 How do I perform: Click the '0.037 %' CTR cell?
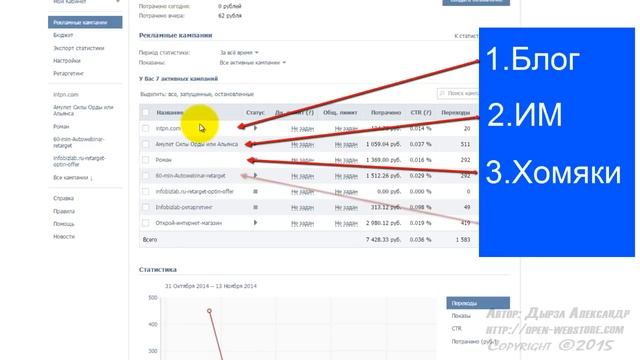point(421,144)
